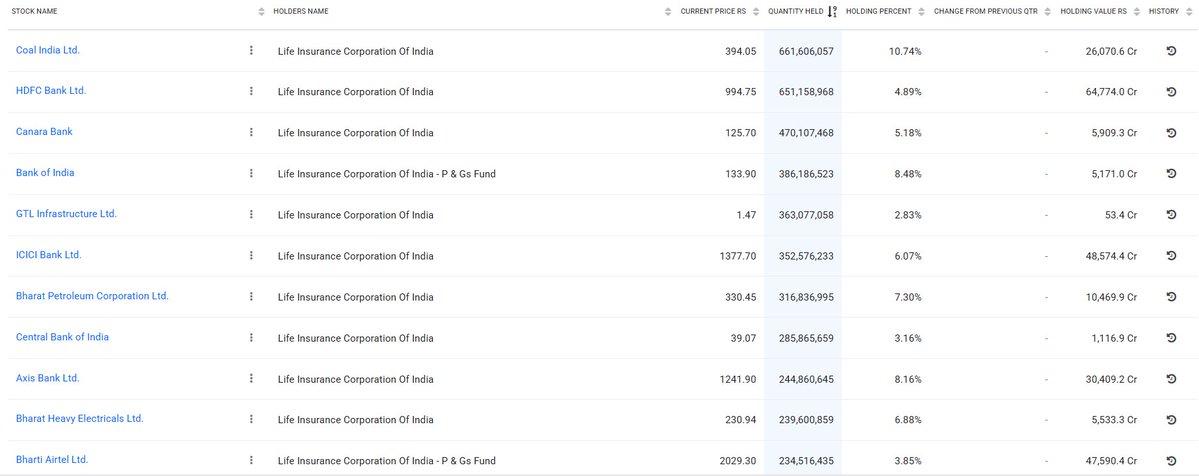Select current price 125.70 cell
This screenshot has height=476, width=1199.
(740, 133)
